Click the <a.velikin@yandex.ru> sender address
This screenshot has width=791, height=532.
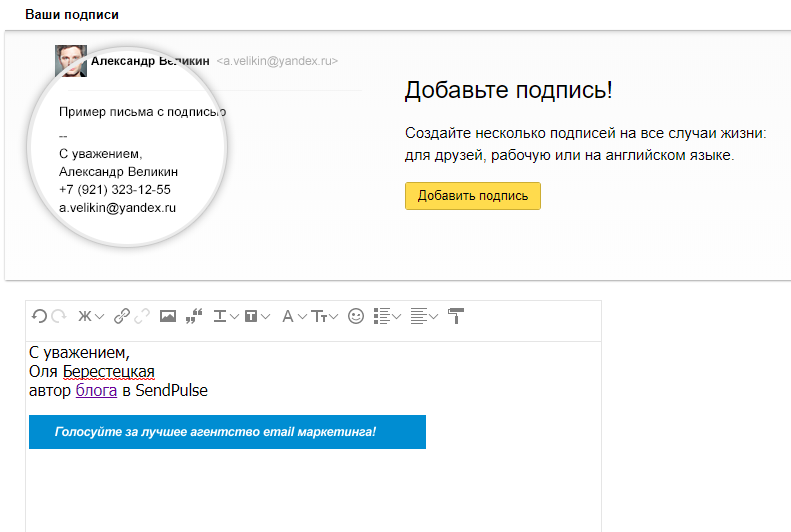tap(277, 61)
